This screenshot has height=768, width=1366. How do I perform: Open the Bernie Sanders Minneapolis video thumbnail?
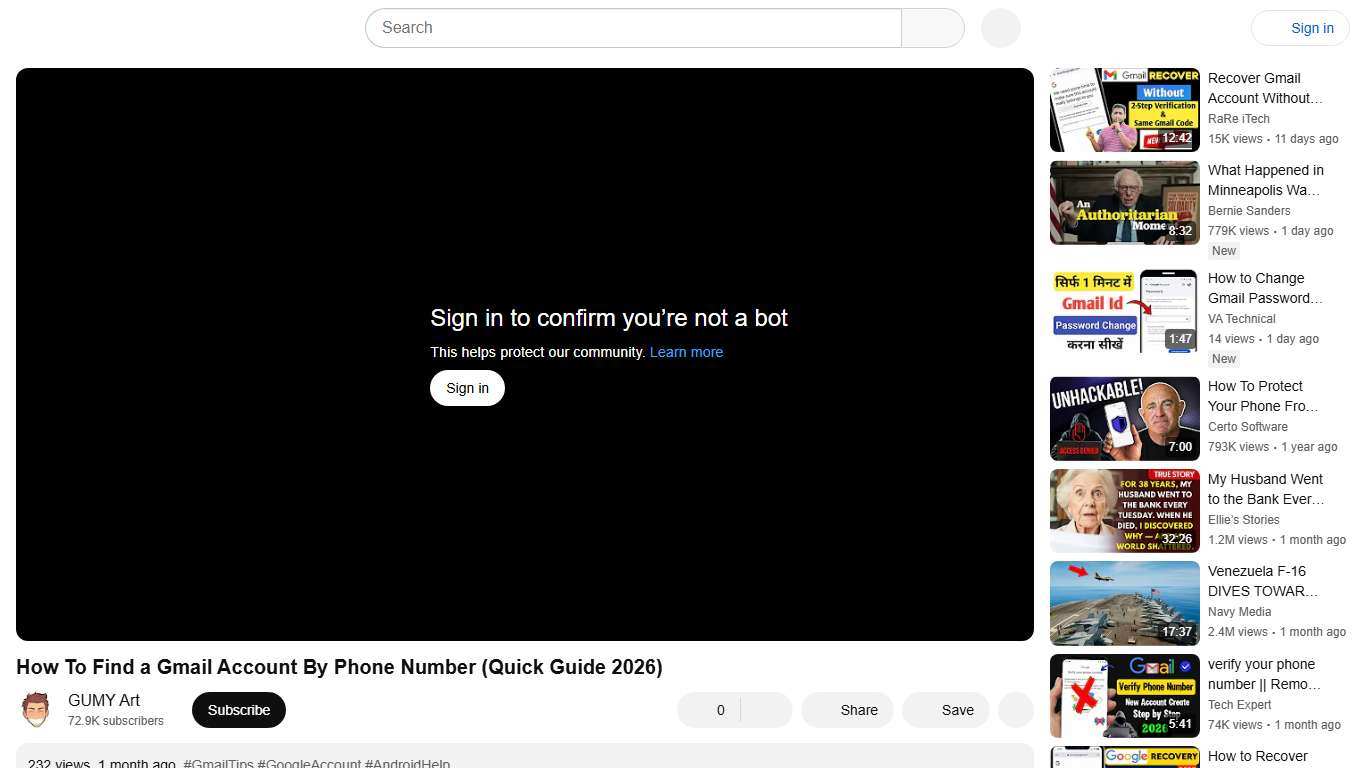pyautogui.click(x=1124, y=202)
